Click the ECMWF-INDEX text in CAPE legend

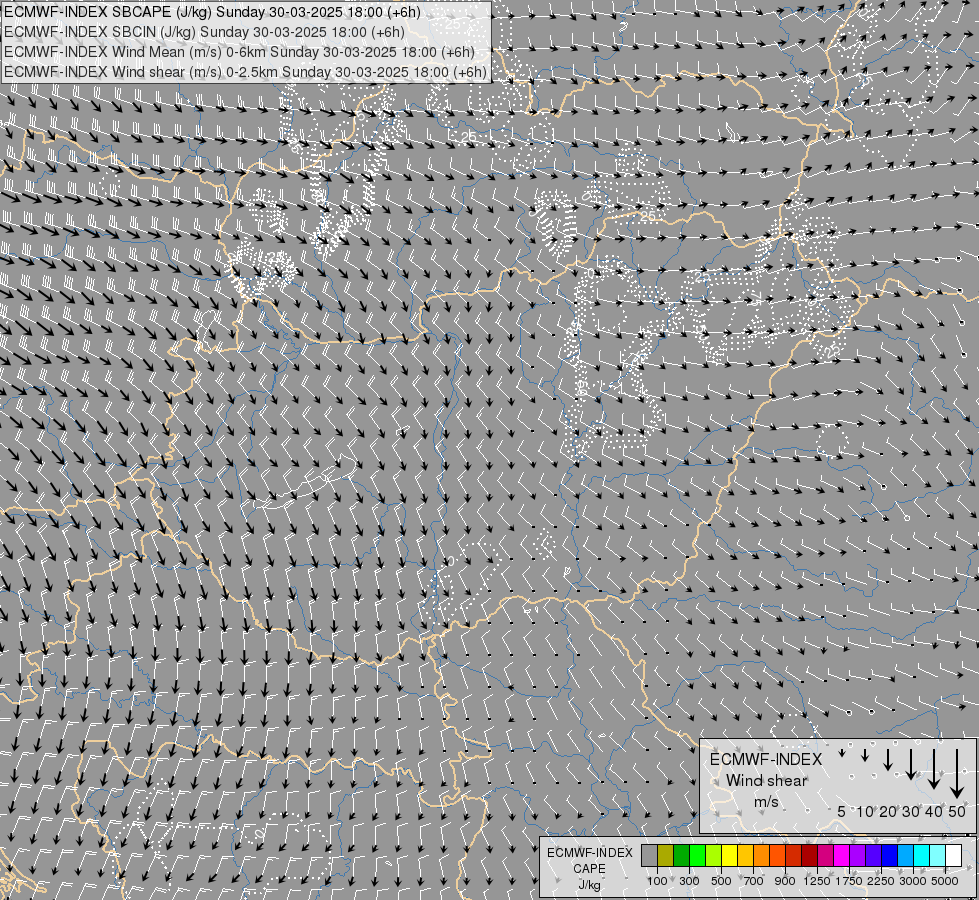[x=590, y=853]
